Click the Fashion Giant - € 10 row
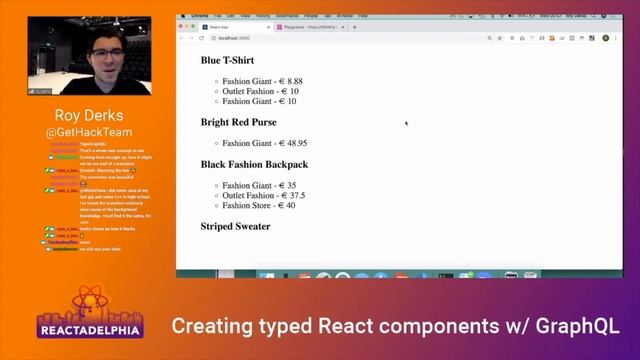640x360 pixels. (x=259, y=101)
